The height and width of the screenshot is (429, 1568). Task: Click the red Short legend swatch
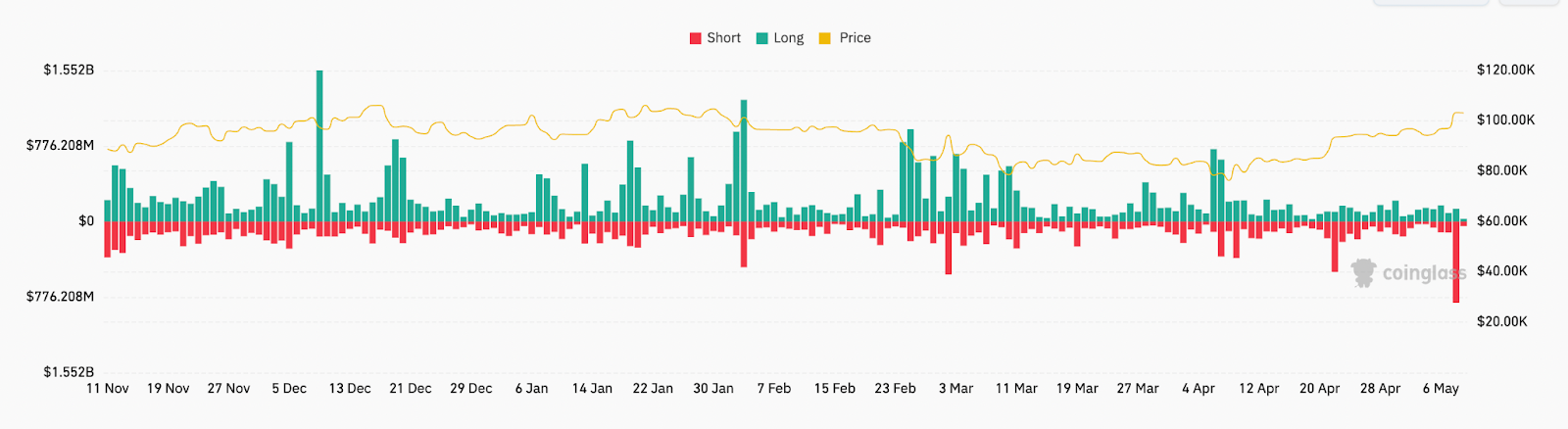pos(695,38)
